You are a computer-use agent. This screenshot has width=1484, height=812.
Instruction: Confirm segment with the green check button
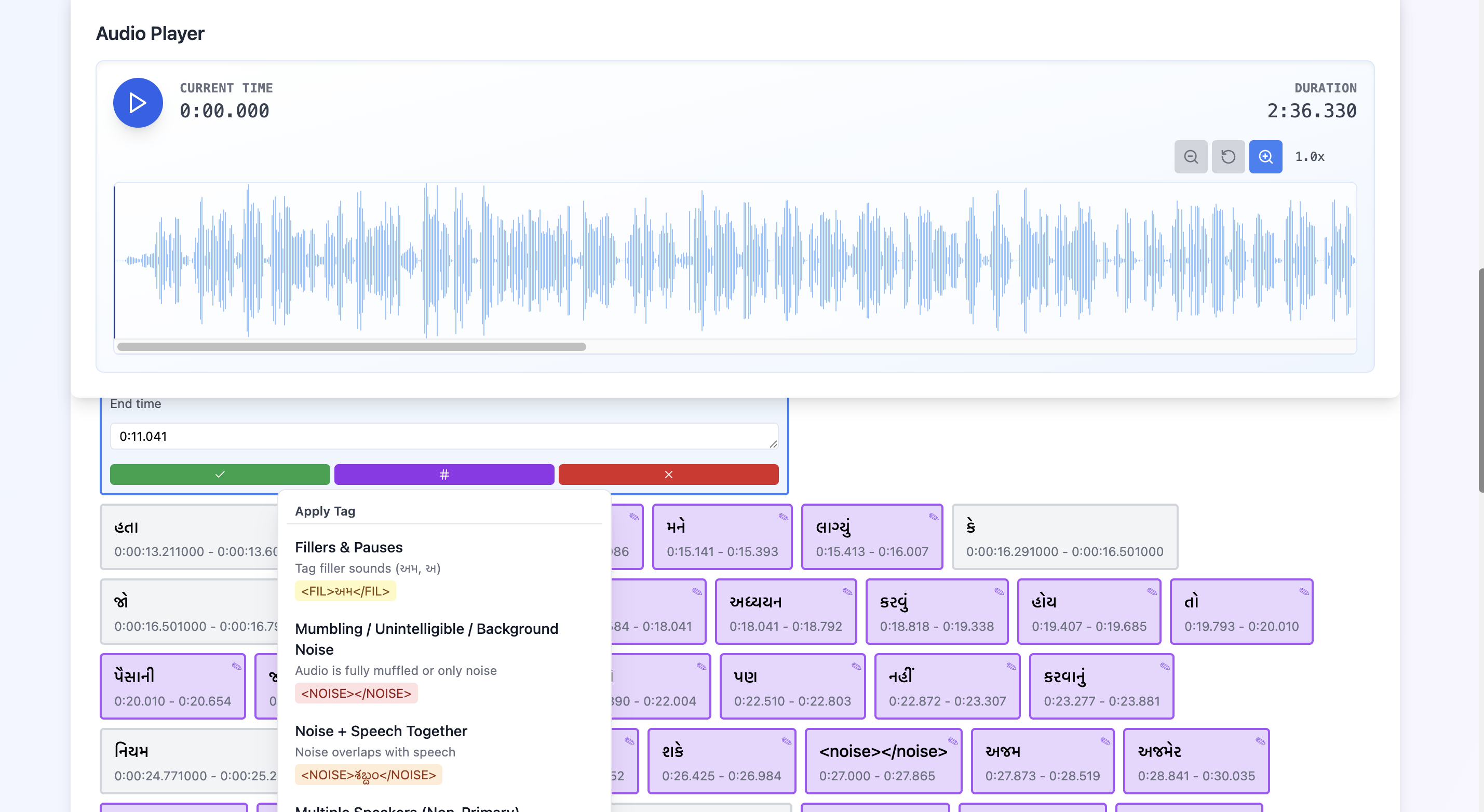[220, 474]
